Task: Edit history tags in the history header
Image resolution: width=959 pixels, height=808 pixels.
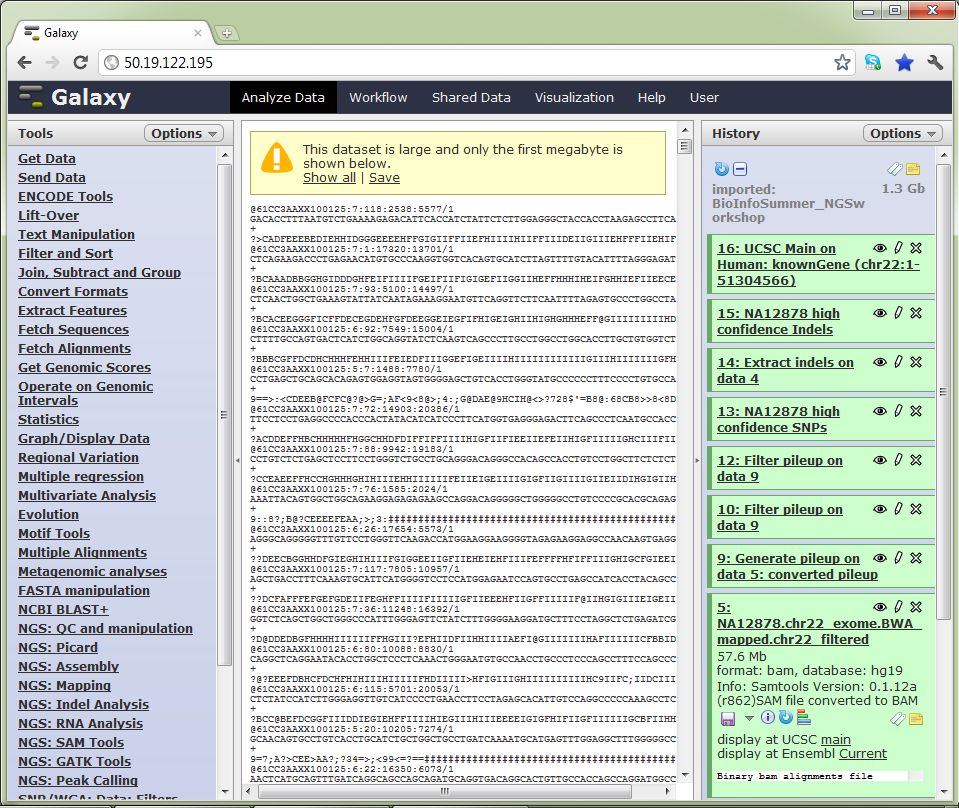Action: pos(896,169)
